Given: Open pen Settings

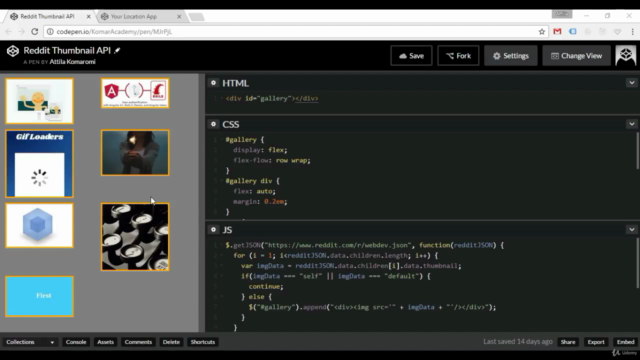Looking at the screenshot, I should pyautogui.click(x=511, y=56).
